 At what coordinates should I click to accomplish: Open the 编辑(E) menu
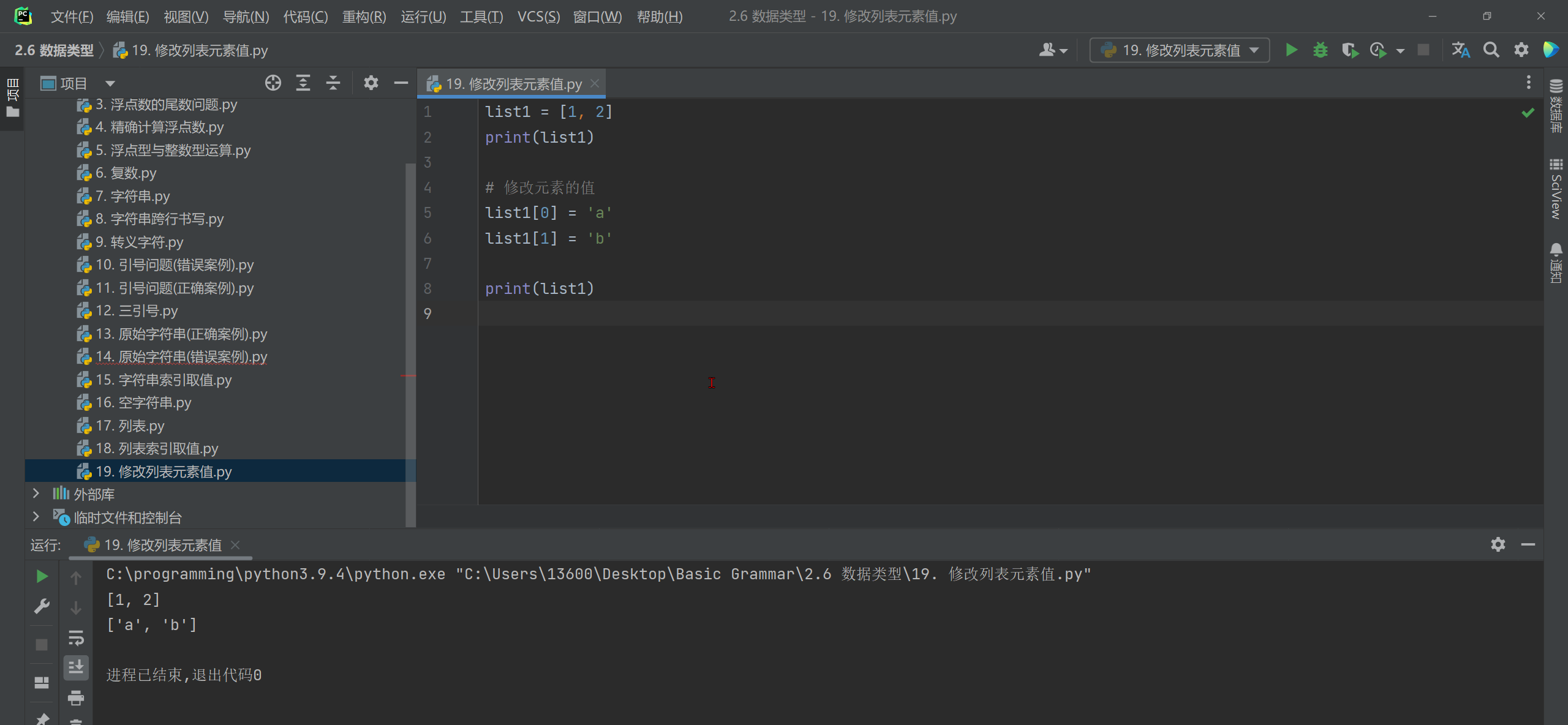(x=127, y=17)
